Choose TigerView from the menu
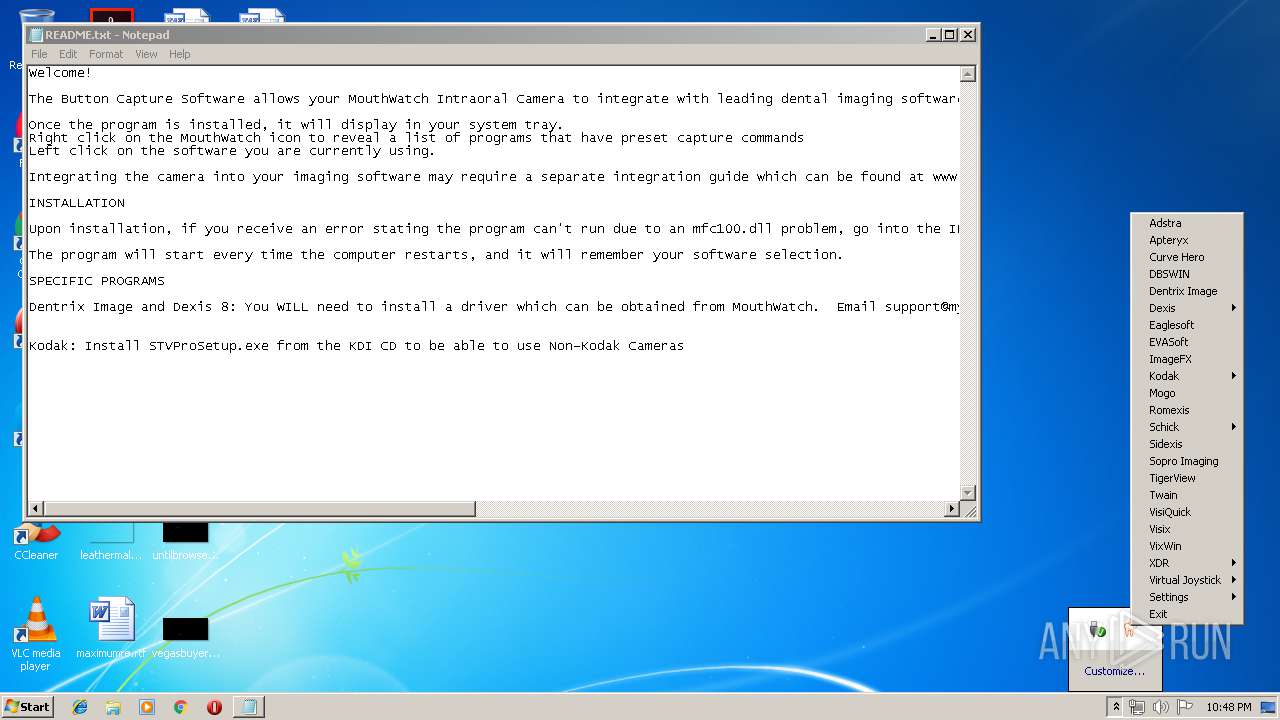This screenshot has width=1280, height=720. [x=1187, y=478]
